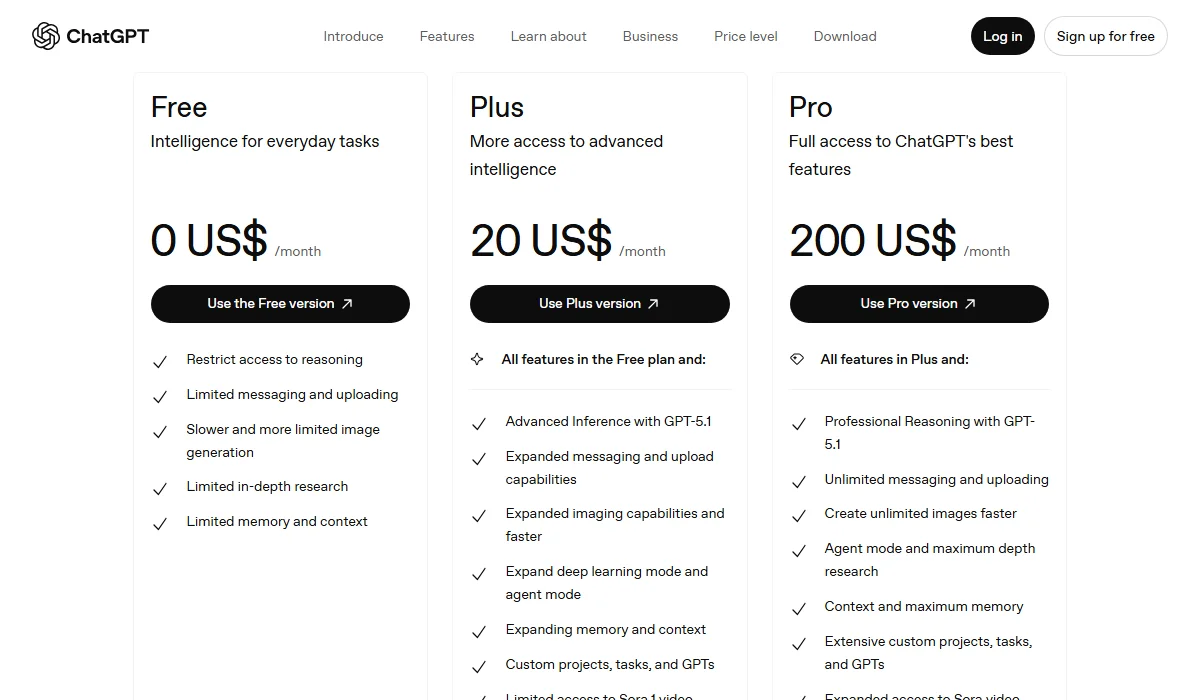Click the arrow icon inside Use Pro version
The height and width of the screenshot is (700, 1200).
pos(968,304)
